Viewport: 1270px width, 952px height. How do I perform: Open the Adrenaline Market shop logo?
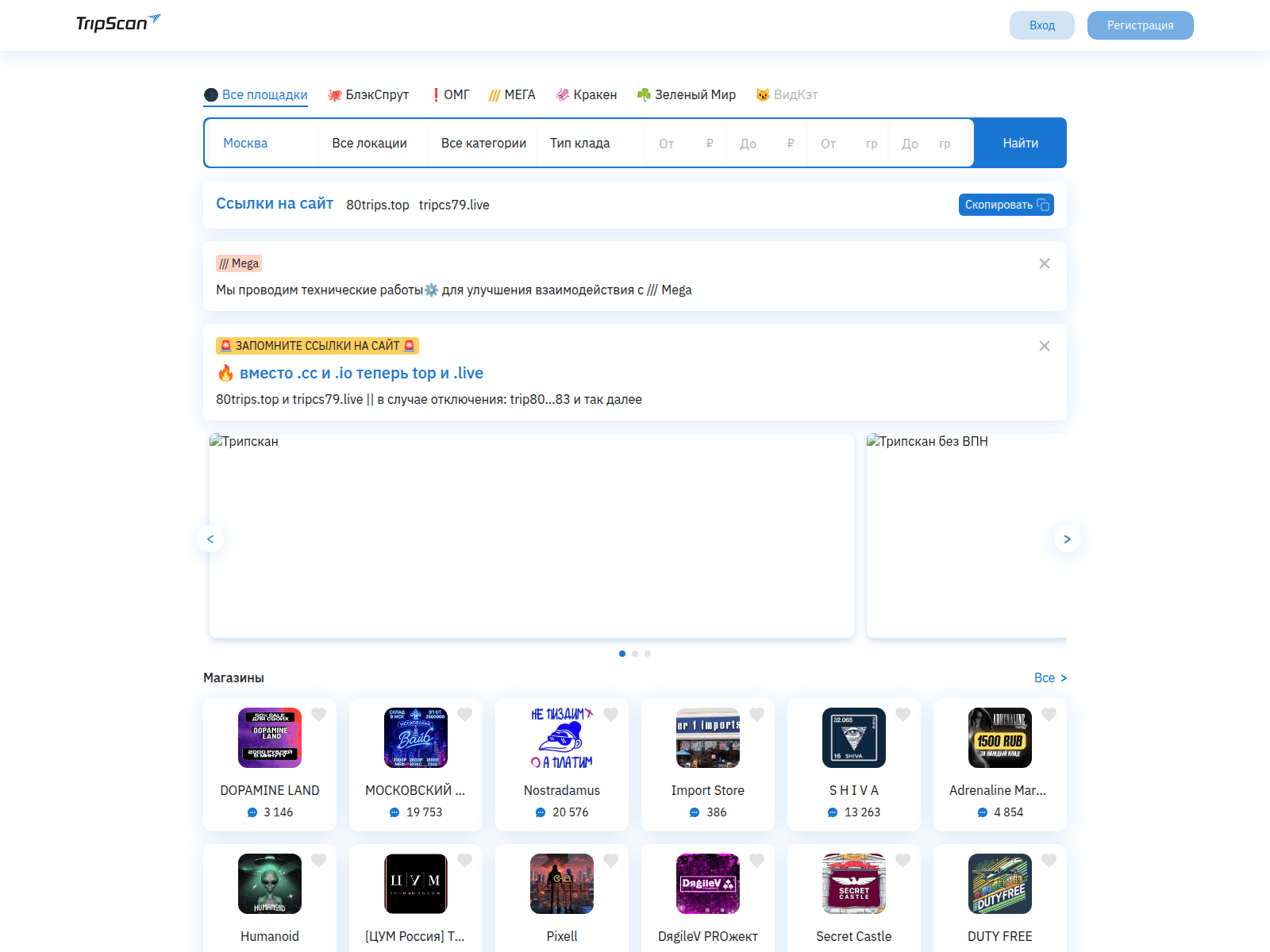click(1000, 738)
